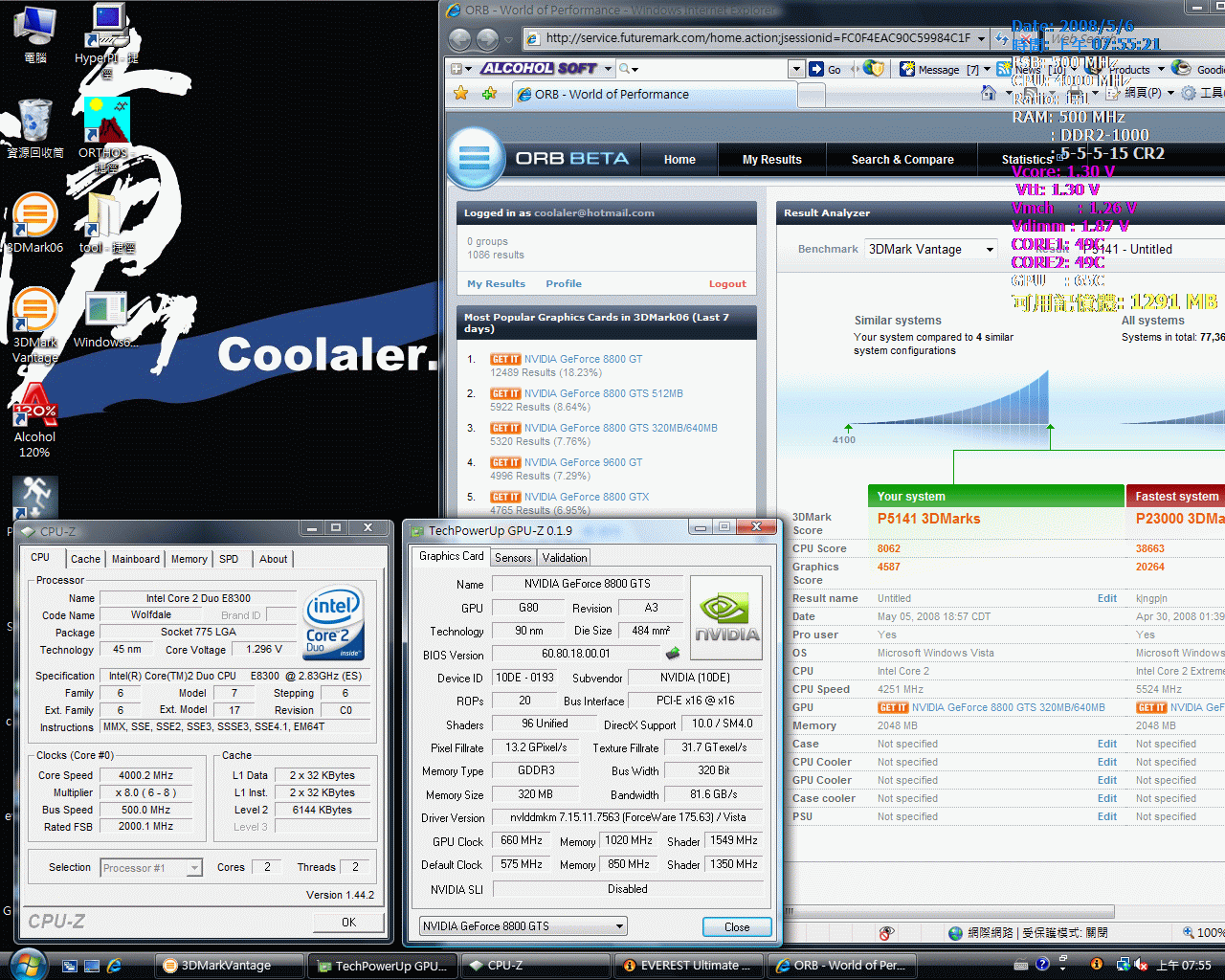Open the GPU-Z Sensors tab
The width and height of the screenshot is (1225, 980).
pyautogui.click(x=513, y=557)
